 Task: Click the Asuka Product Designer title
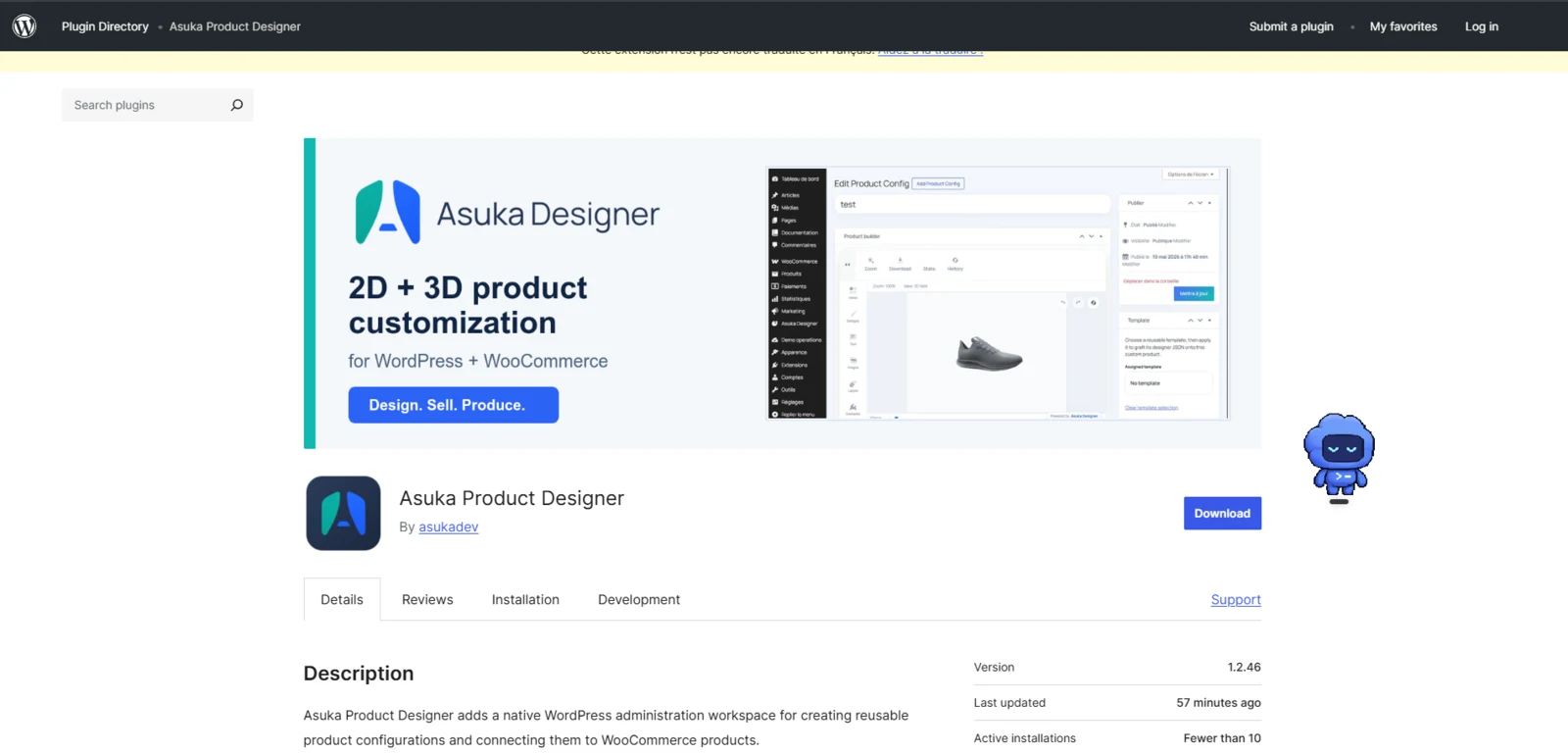click(512, 498)
